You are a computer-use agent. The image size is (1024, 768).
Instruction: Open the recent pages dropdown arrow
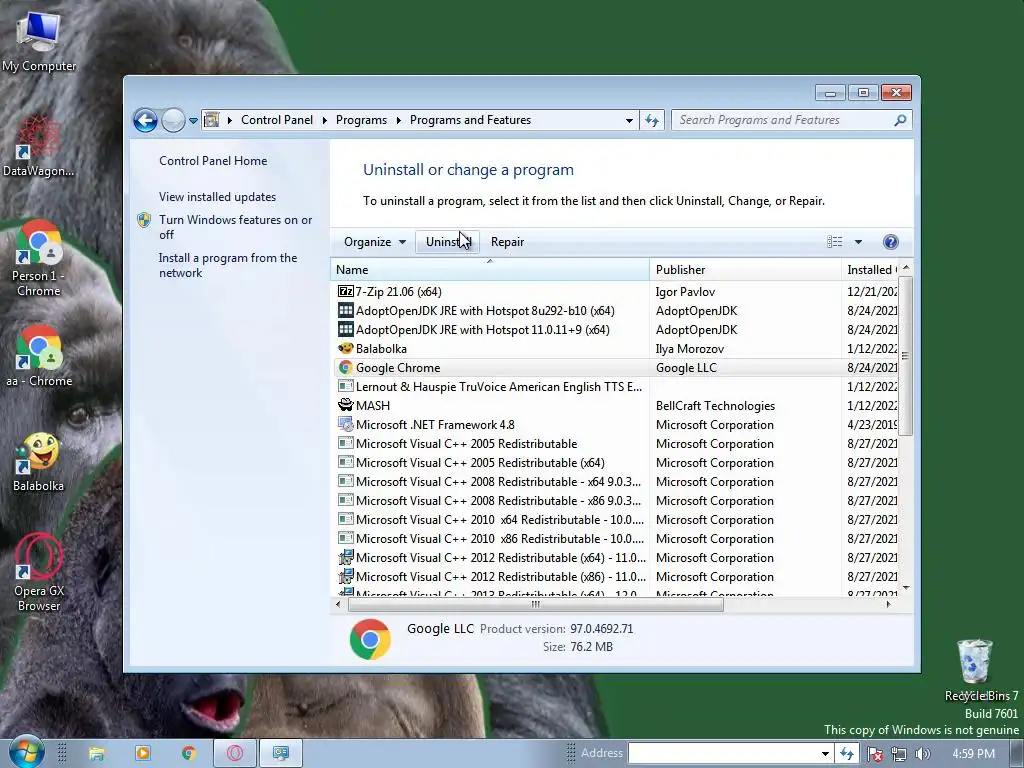193,121
